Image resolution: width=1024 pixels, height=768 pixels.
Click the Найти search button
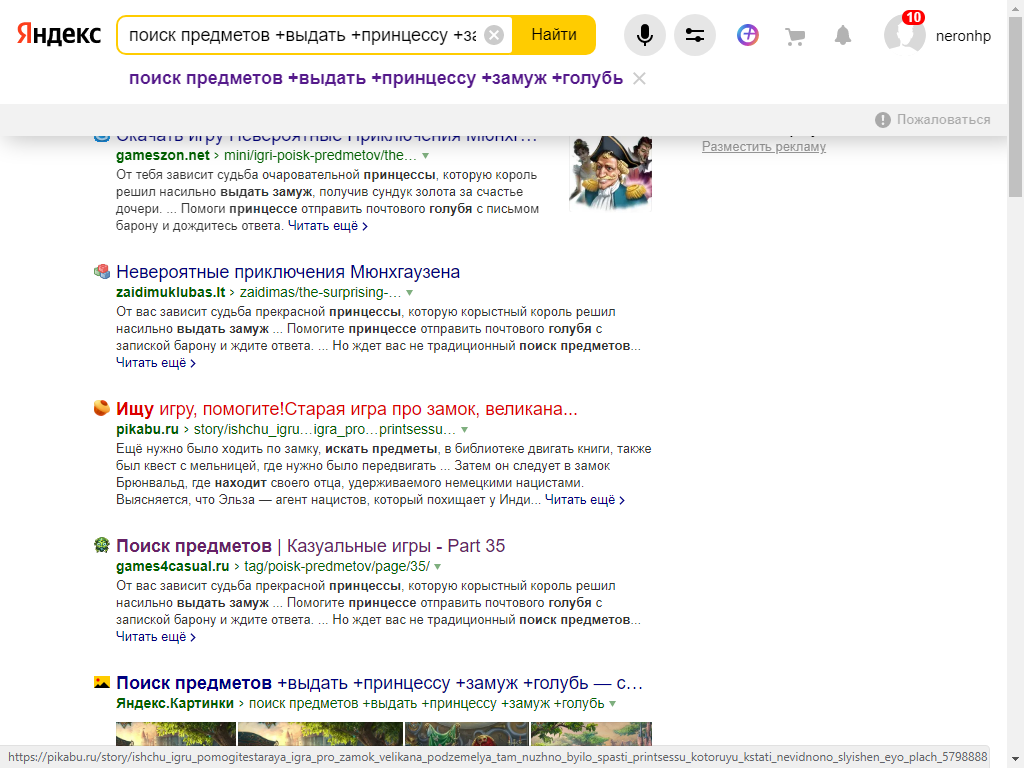(554, 35)
